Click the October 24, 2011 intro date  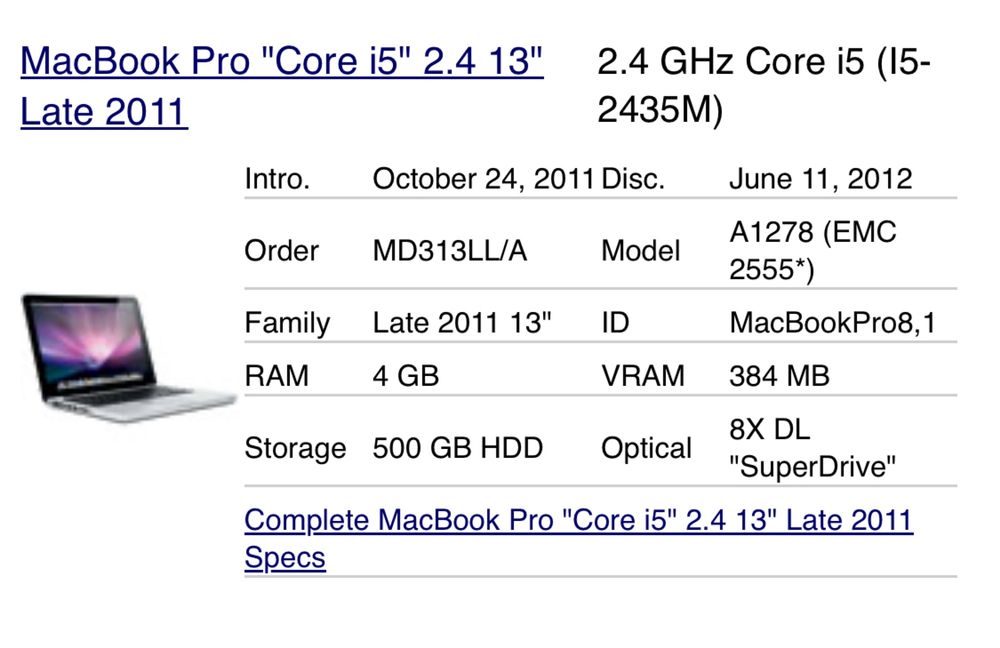(x=484, y=179)
